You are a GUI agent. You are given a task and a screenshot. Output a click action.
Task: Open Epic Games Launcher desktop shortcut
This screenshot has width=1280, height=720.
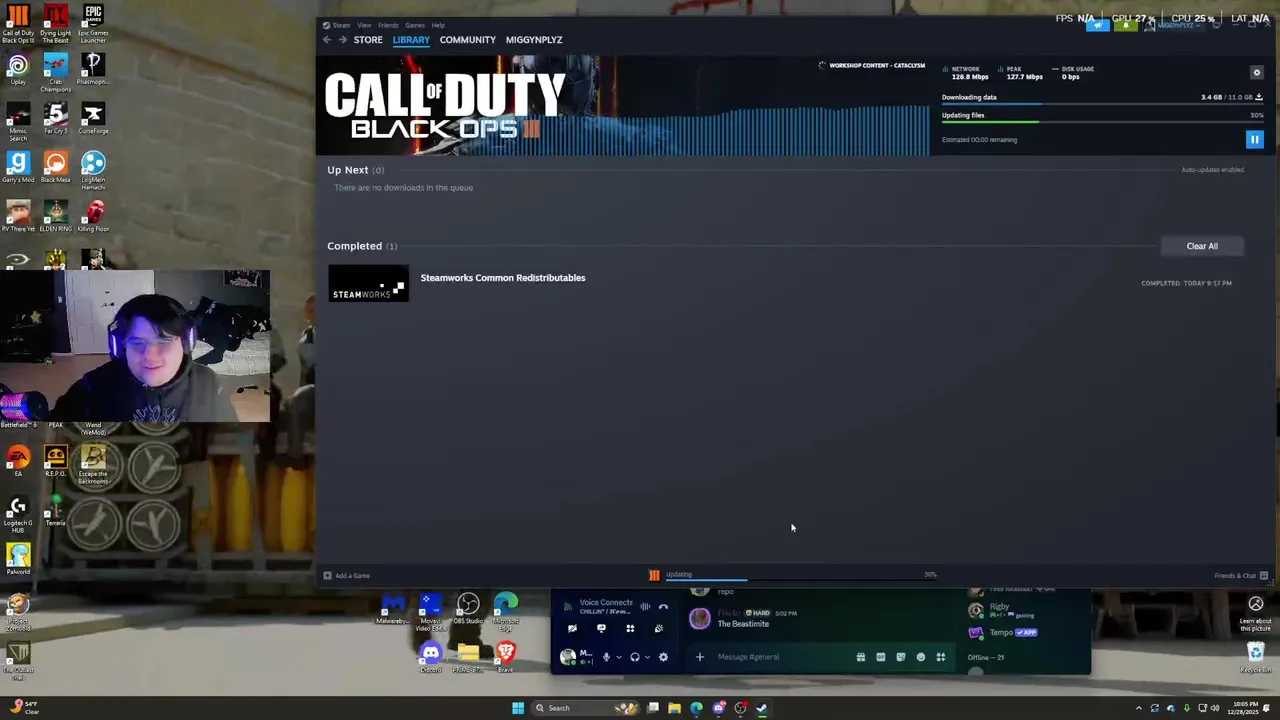[x=93, y=24]
